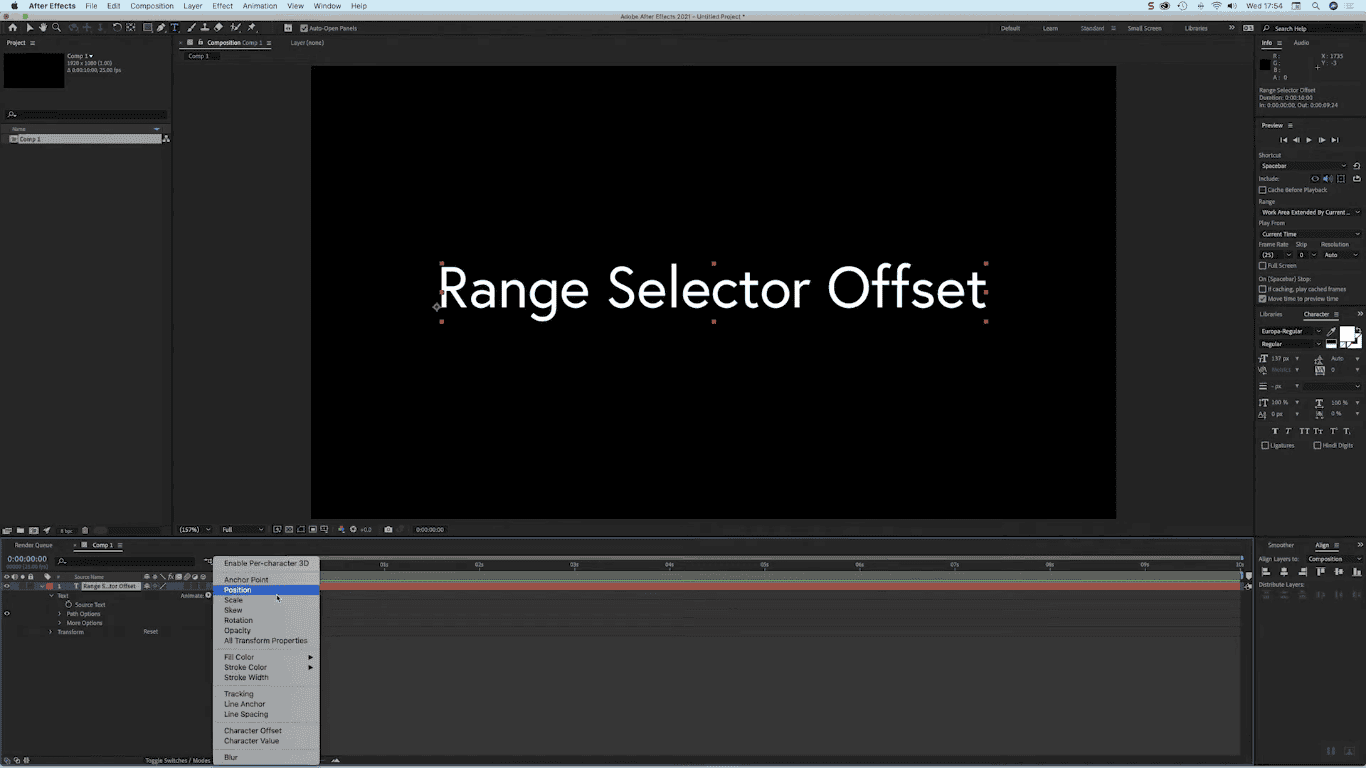This screenshot has width=1366, height=768.
Task: Select the Type tool
Action: 175,28
